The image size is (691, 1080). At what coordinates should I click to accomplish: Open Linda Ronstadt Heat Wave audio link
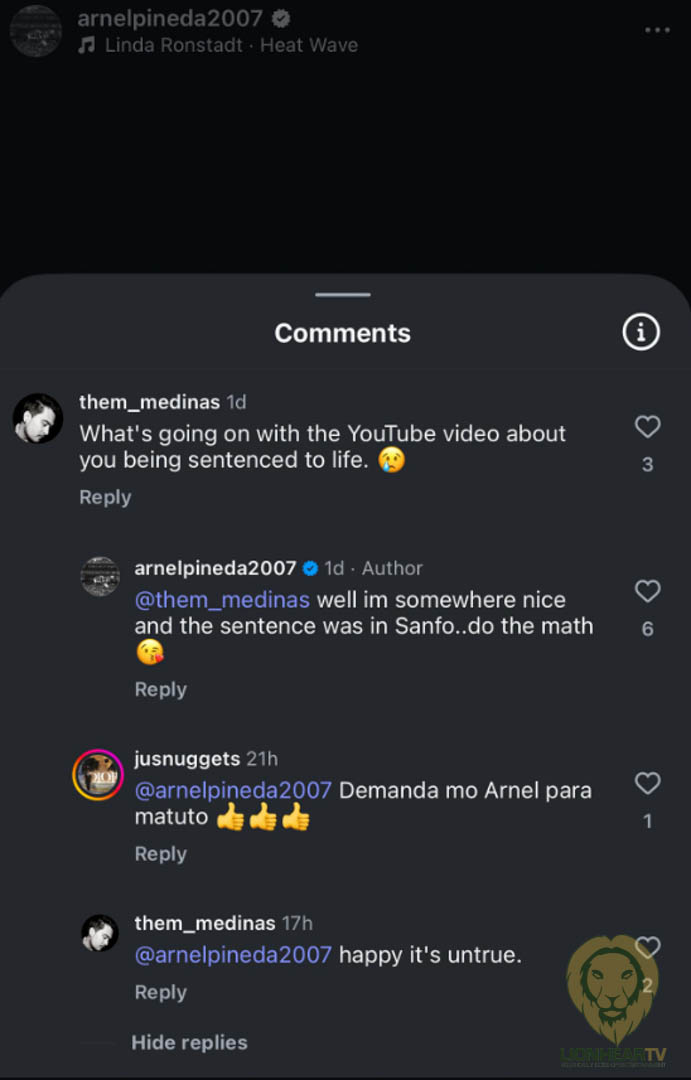click(231, 45)
